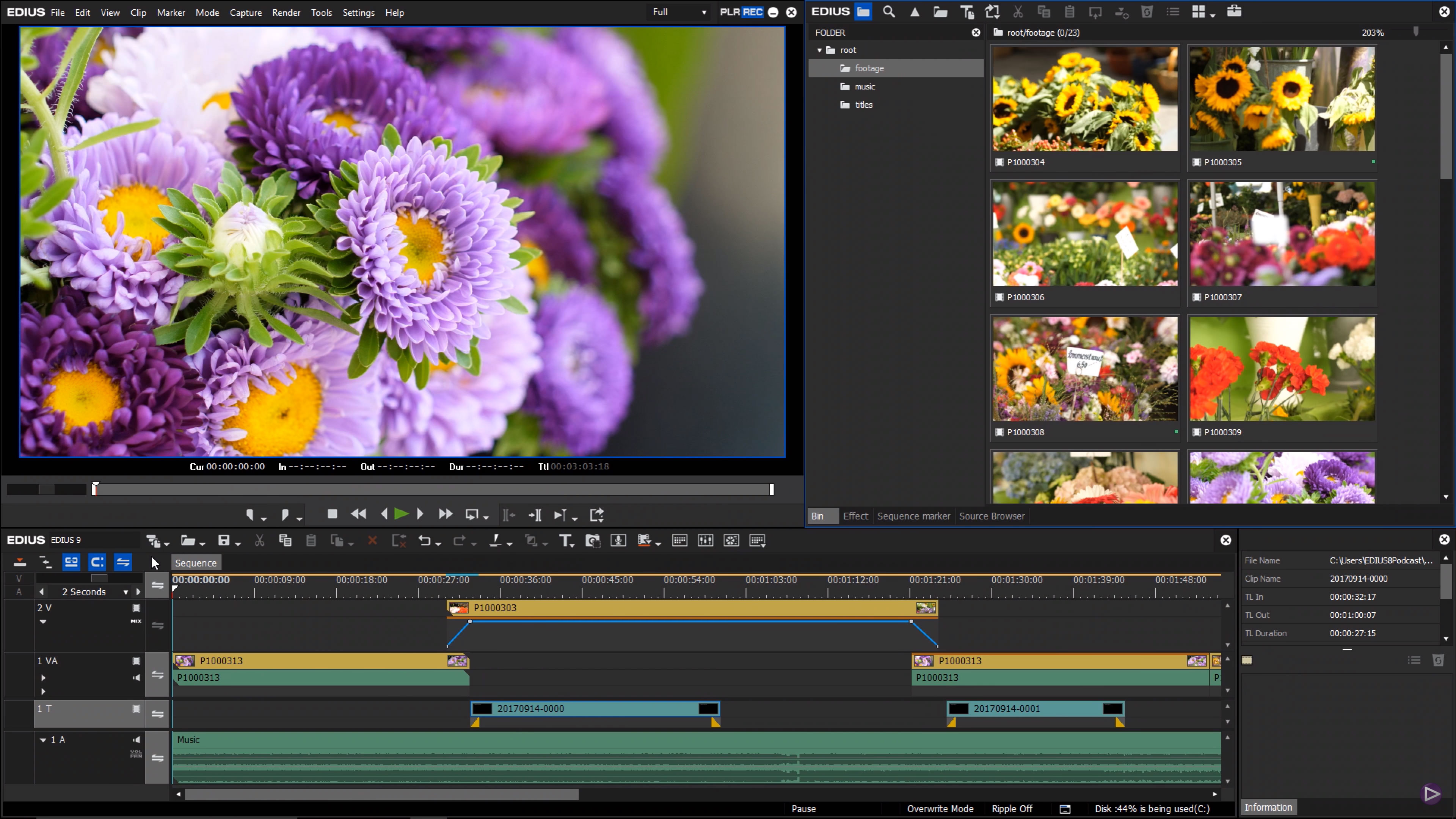Click the Copy icon in timeline toolbar

coord(286,540)
